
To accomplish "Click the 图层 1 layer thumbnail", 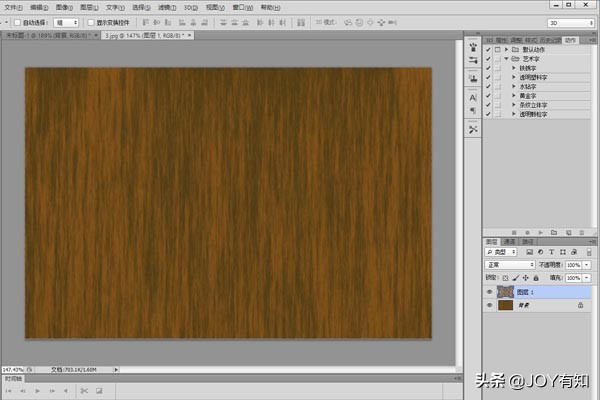I will (x=506, y=292).
